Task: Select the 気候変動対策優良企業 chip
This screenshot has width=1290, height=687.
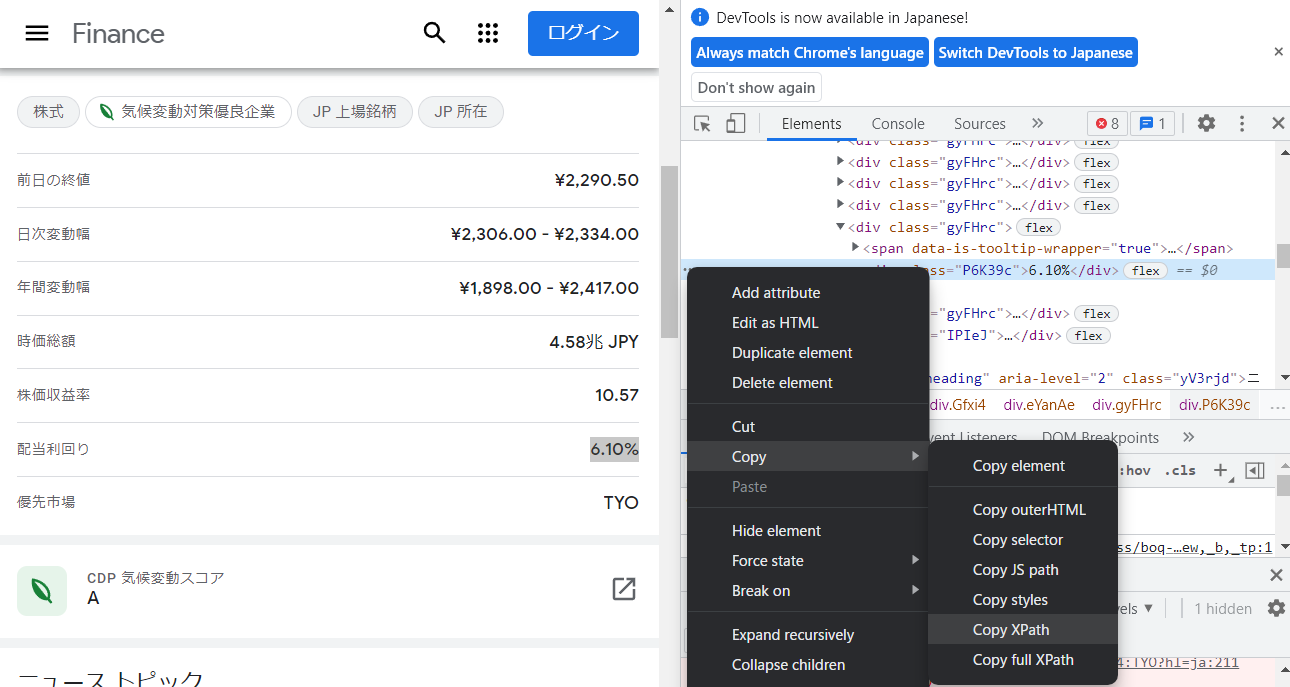Action: click(x=188, y=112)
